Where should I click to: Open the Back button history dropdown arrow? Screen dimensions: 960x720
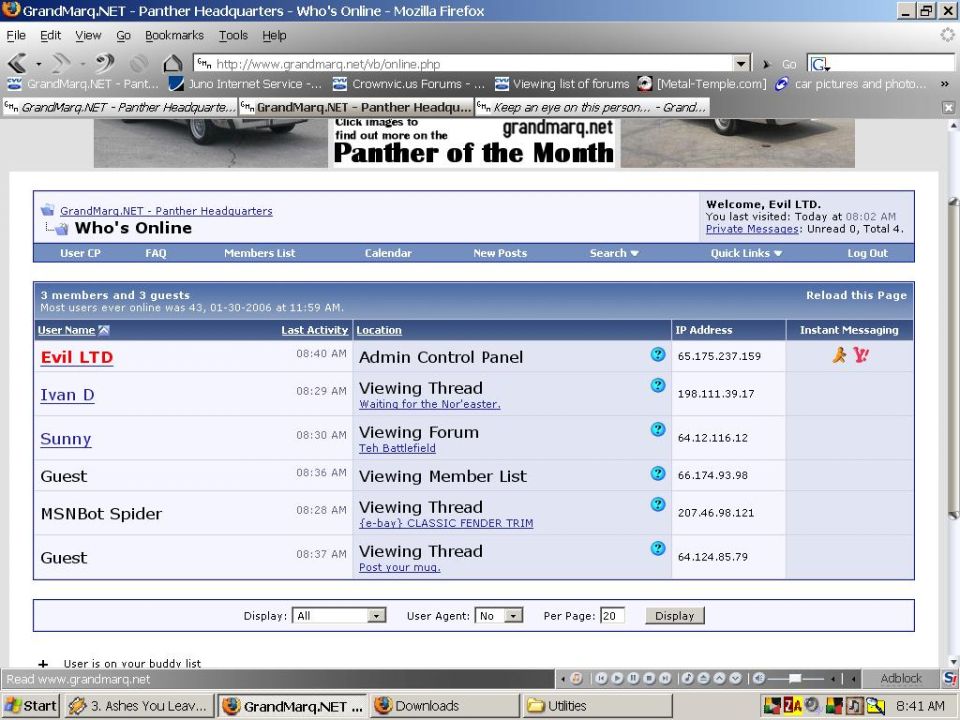coord(38,64)
